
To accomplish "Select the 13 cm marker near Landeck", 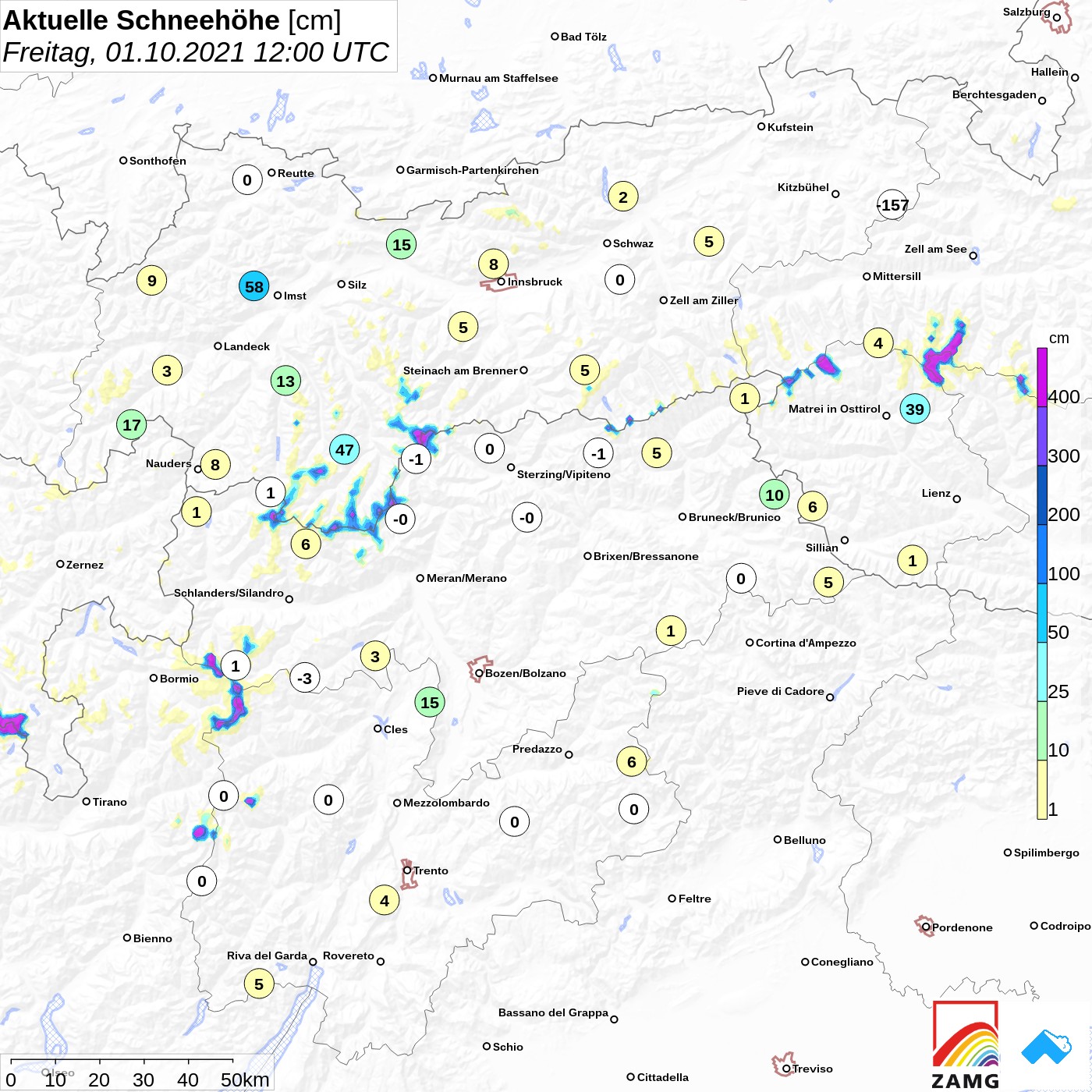I will click(286, 381).
